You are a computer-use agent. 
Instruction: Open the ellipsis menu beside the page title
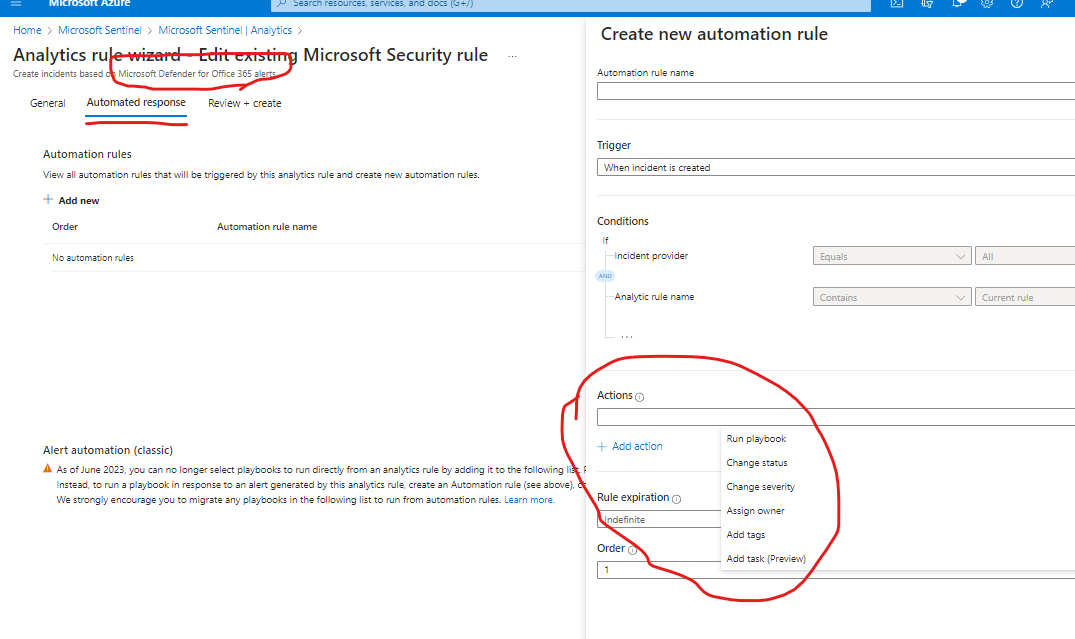tap(512, 56)
